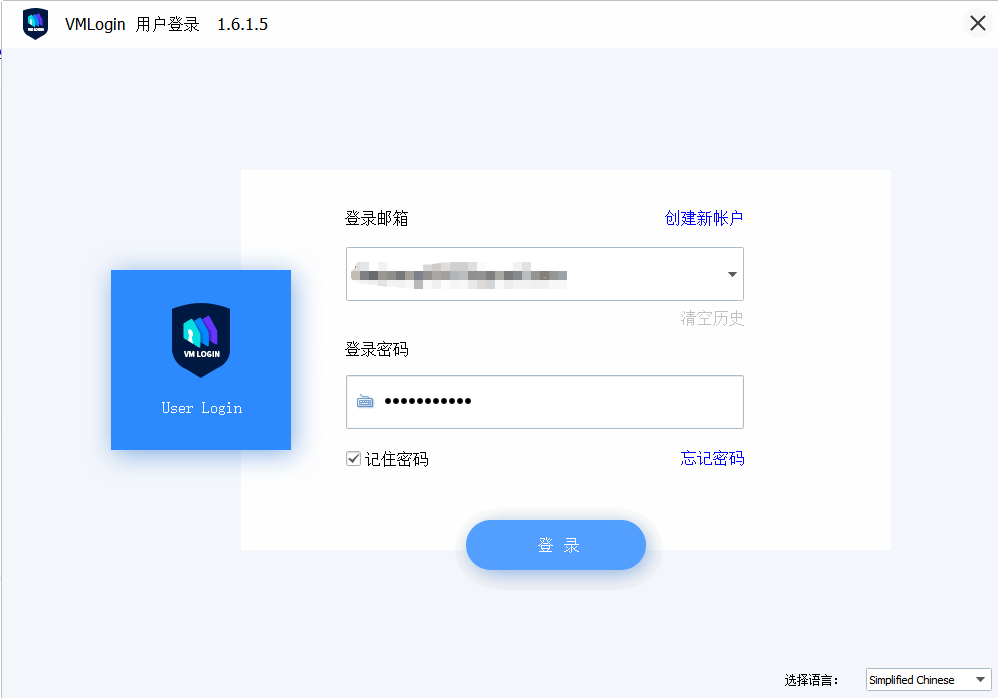Click the VMLogin shield logo in title bar
This screenshot has height=698, width=998.
click(36, 24)
